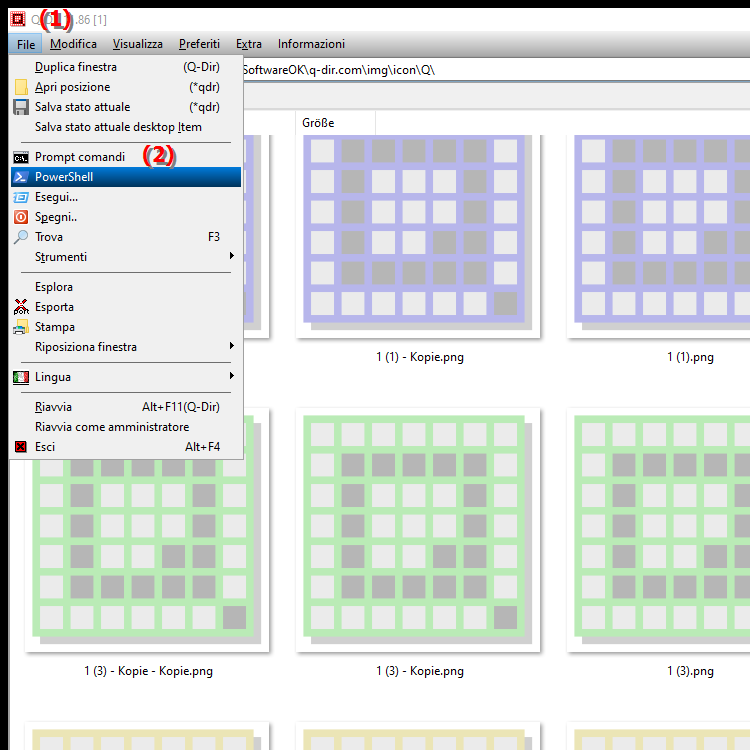Click the floppy disk icon for Salva stato attuale

pos(21,107)
